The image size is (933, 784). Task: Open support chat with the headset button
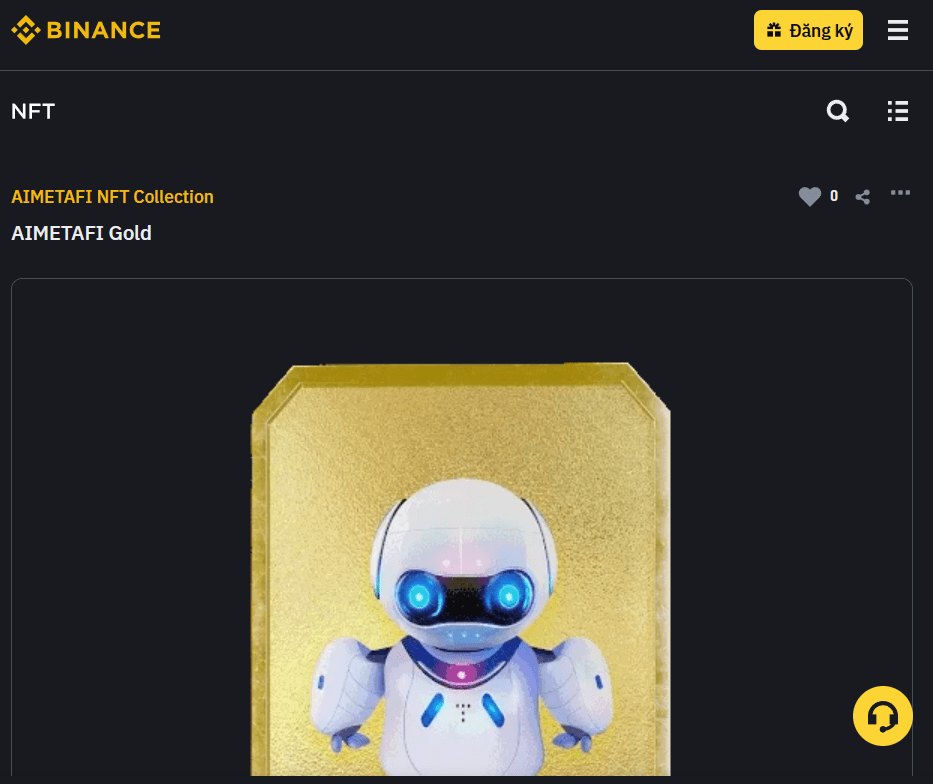[x=882, y=716]
